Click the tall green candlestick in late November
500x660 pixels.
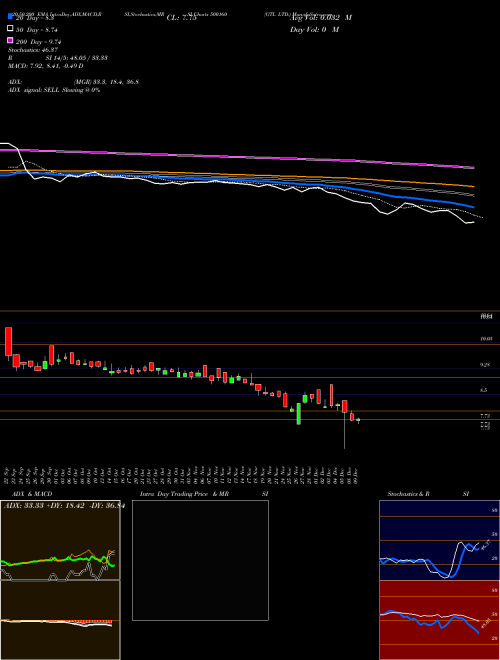click(x=299, y=414)
